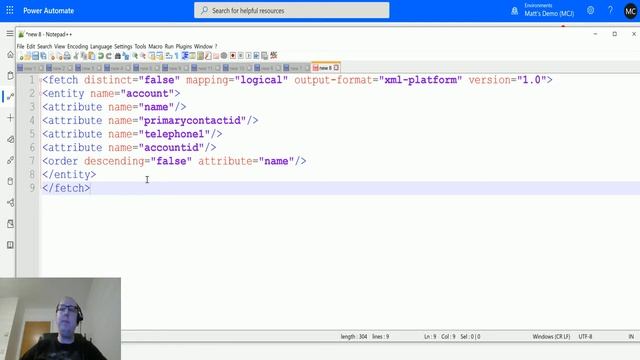640x360 pixels.
Task: Open the MC account avatar menu
Action: (630, 11)
